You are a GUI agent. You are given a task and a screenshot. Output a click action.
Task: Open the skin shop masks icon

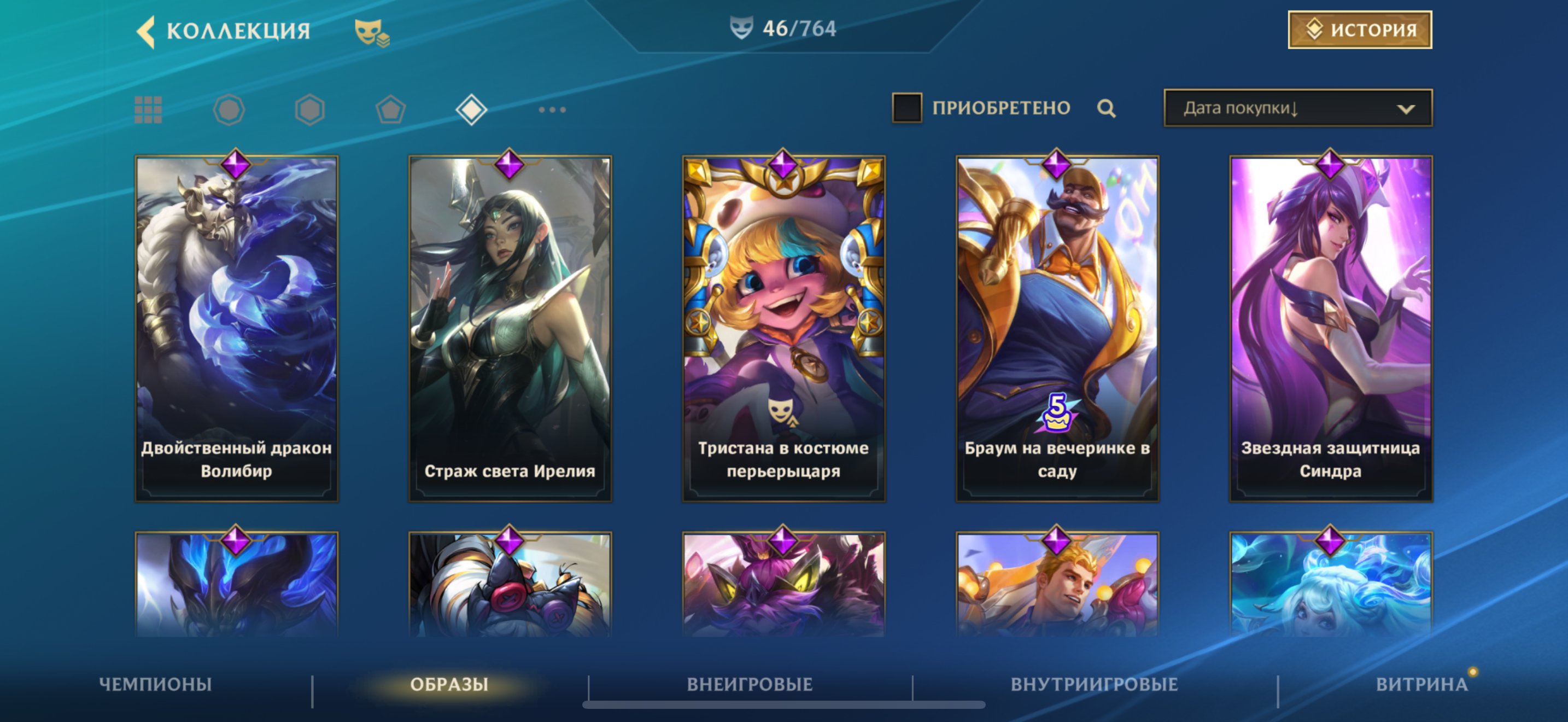[x=372, y=32]
